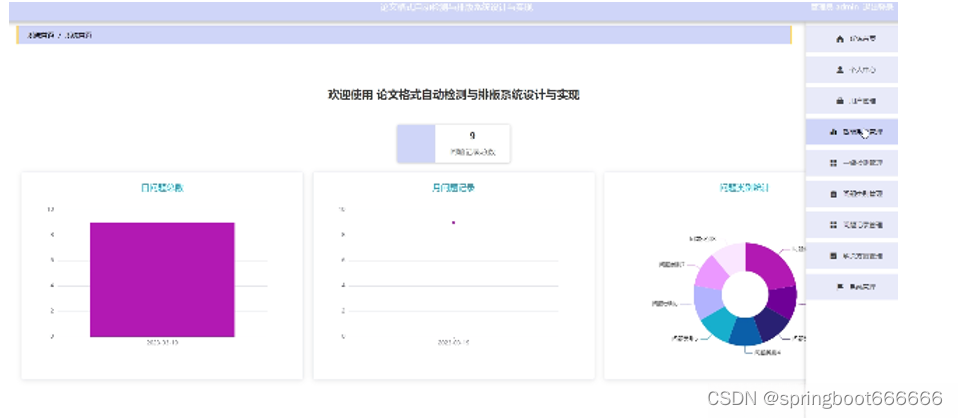Open the home menu item with house icon
Image resolution: width=958 pixels, height=418 pixels.
(852, 38)
